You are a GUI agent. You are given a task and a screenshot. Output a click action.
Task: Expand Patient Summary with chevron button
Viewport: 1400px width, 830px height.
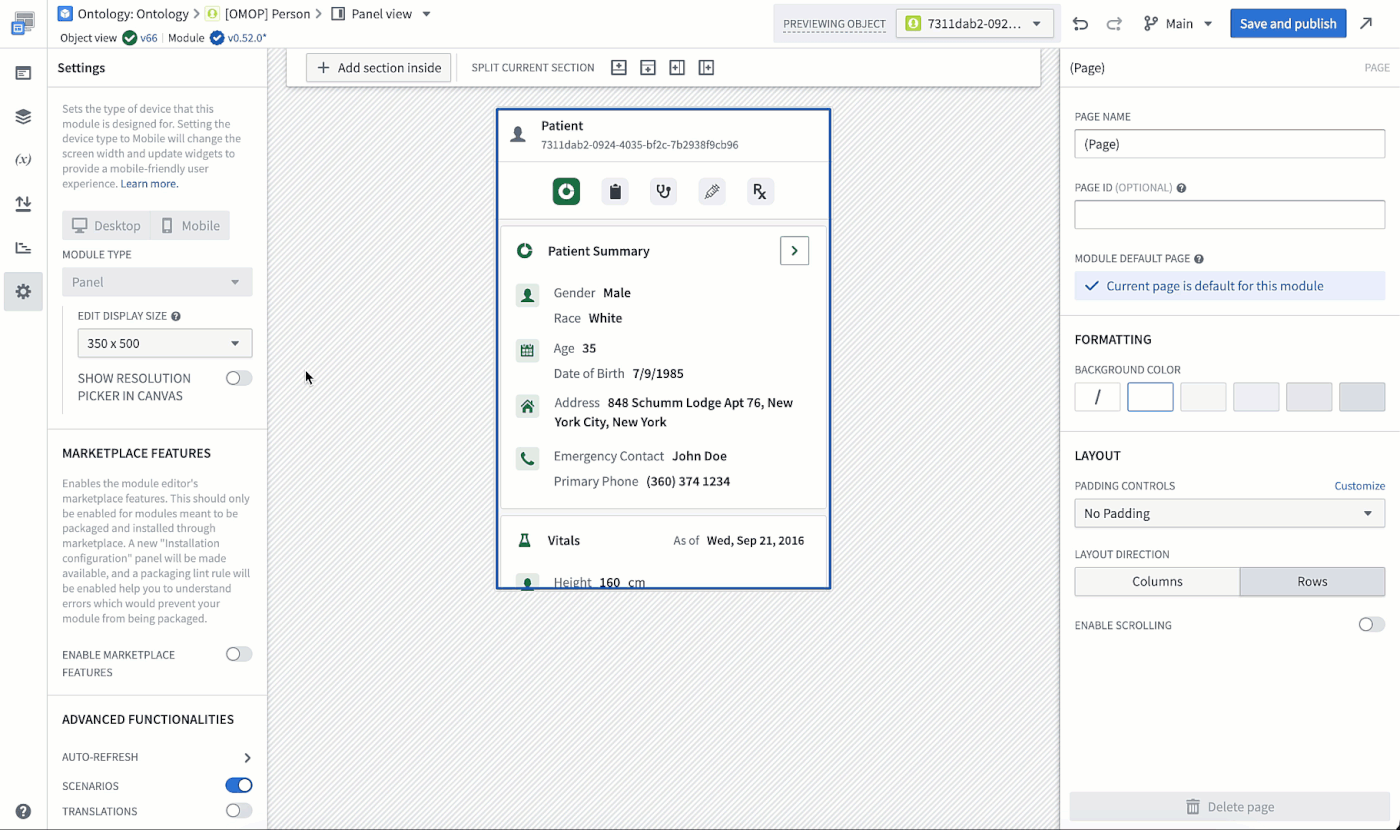point(794,251)
